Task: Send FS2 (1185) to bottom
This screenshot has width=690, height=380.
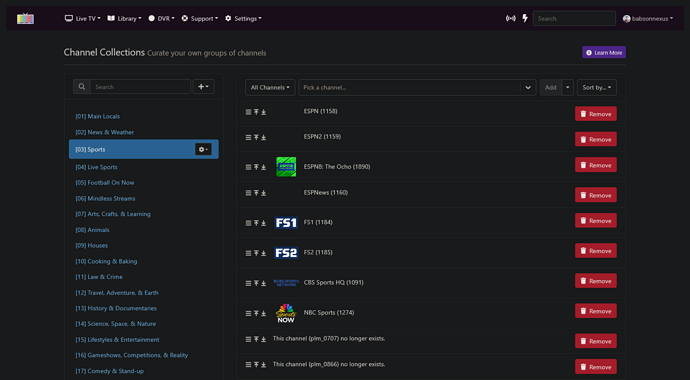Action: pyautogui.click(x=264, y=253)
